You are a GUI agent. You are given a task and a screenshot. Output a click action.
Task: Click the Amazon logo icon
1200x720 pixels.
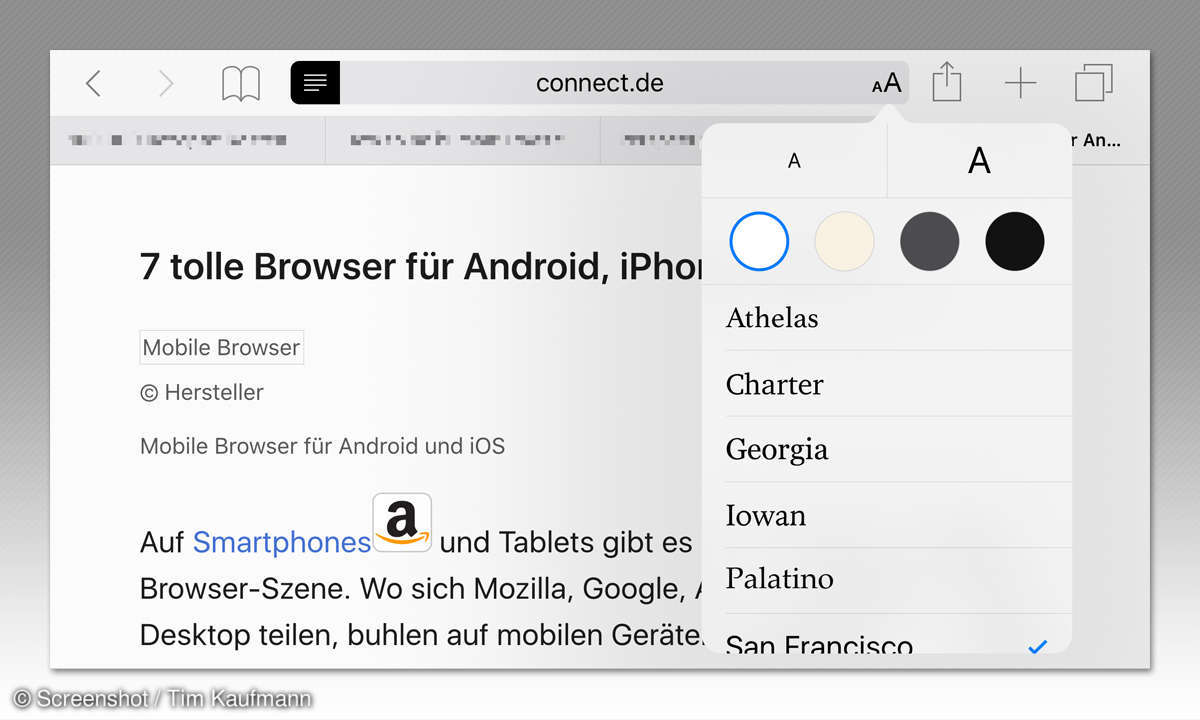(402, 522)
